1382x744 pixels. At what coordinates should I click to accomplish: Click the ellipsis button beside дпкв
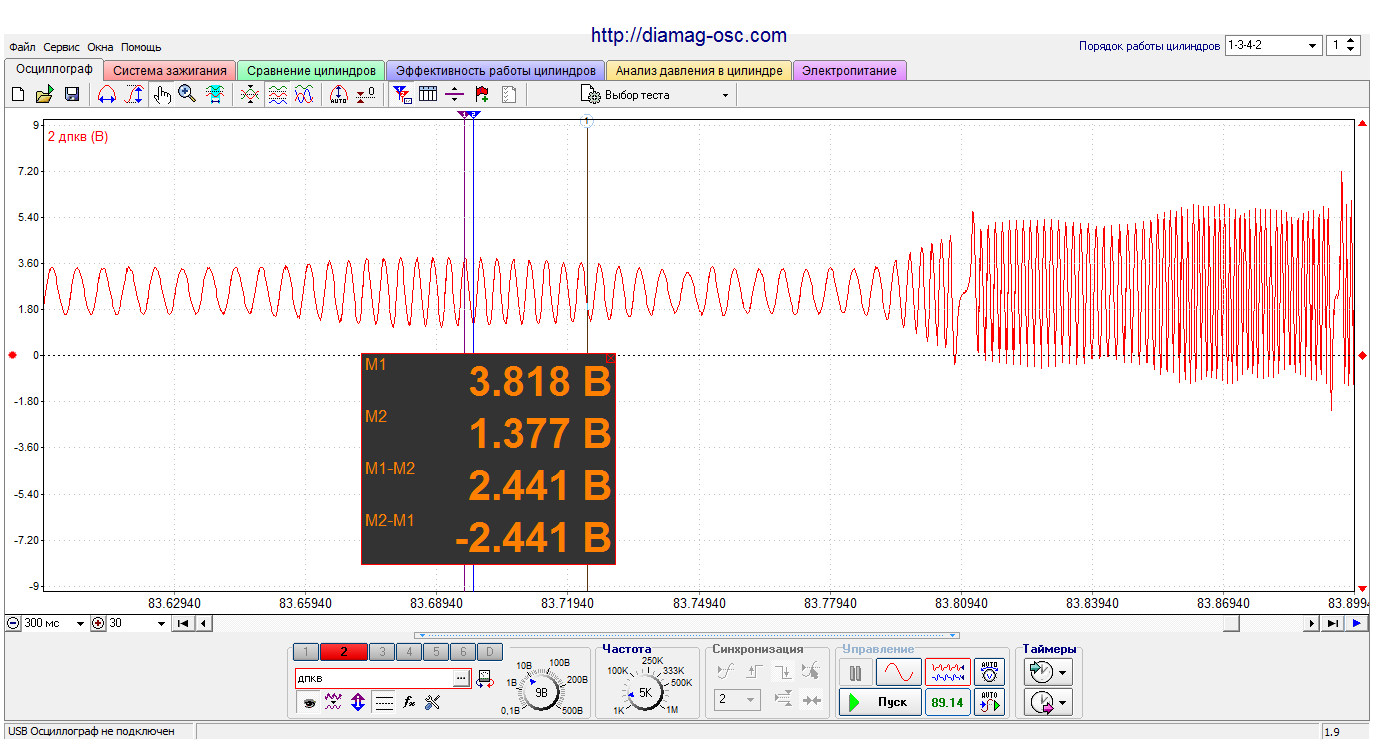pos(460,678)
